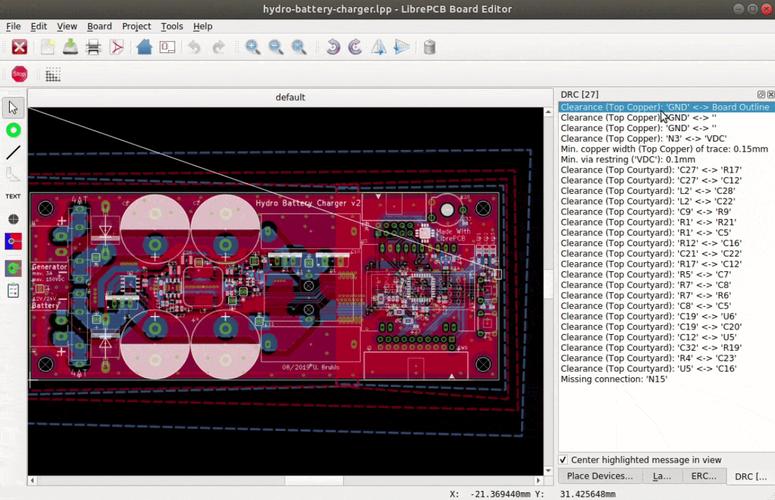Open the Tools menu

(x=172, y=26)
